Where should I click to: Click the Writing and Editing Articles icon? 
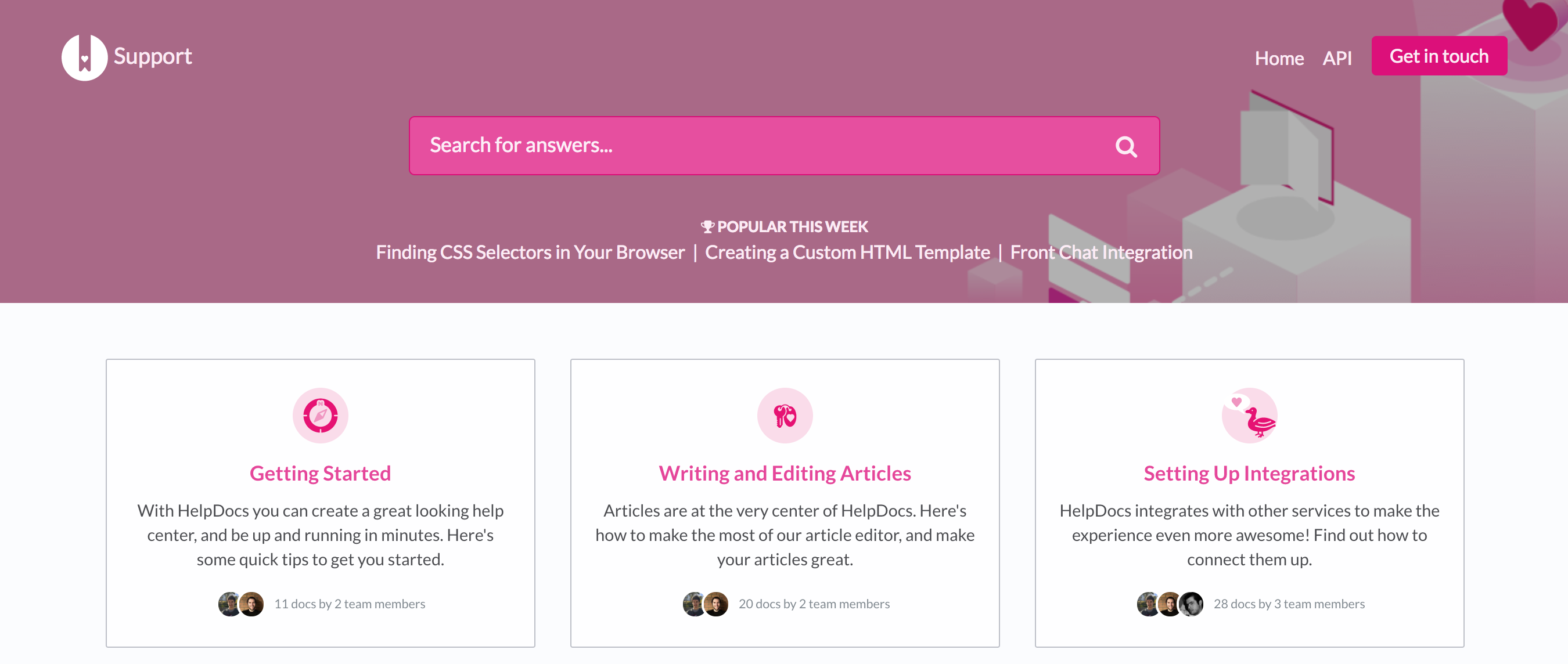click(784, 415)
